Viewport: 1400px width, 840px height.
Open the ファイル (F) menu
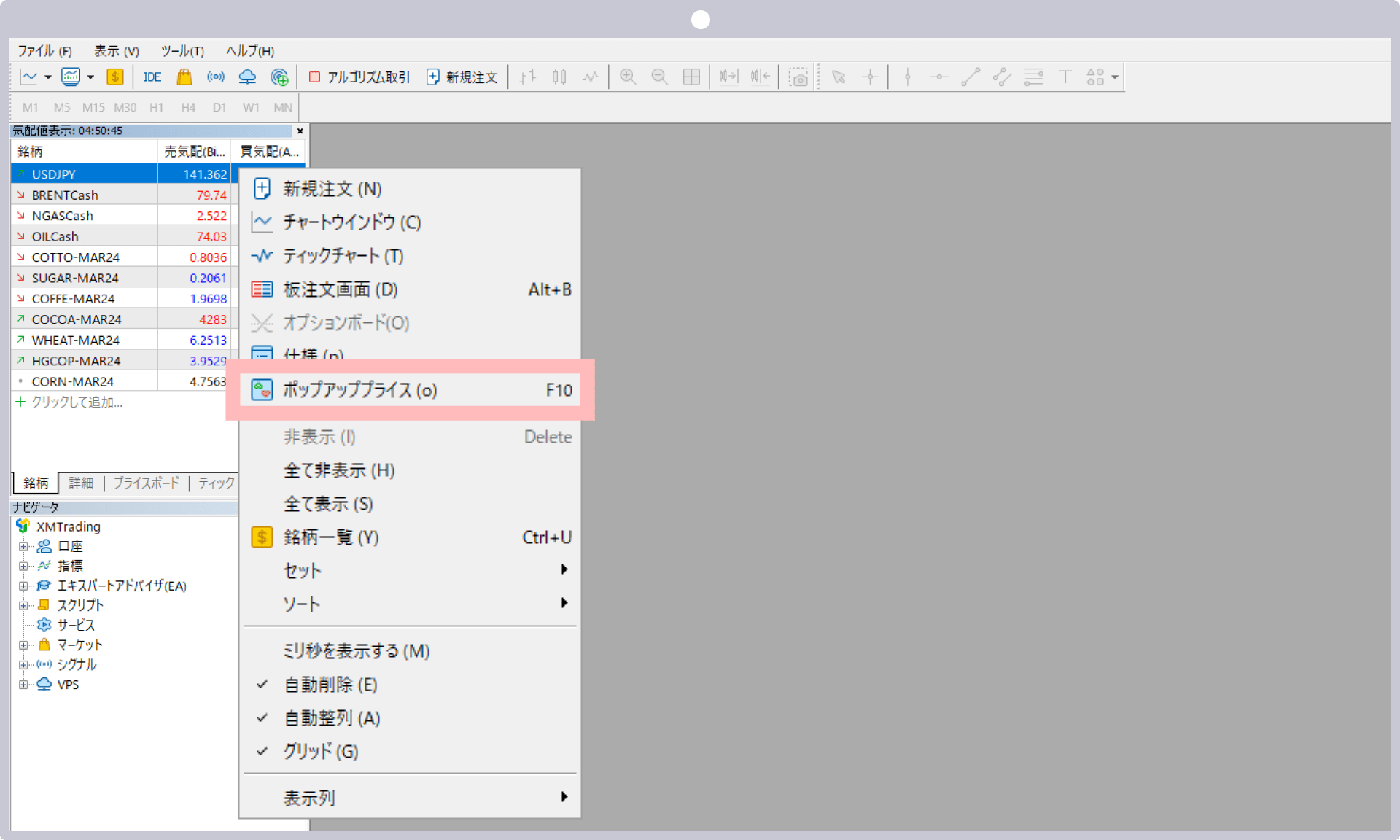pos(45,50)
